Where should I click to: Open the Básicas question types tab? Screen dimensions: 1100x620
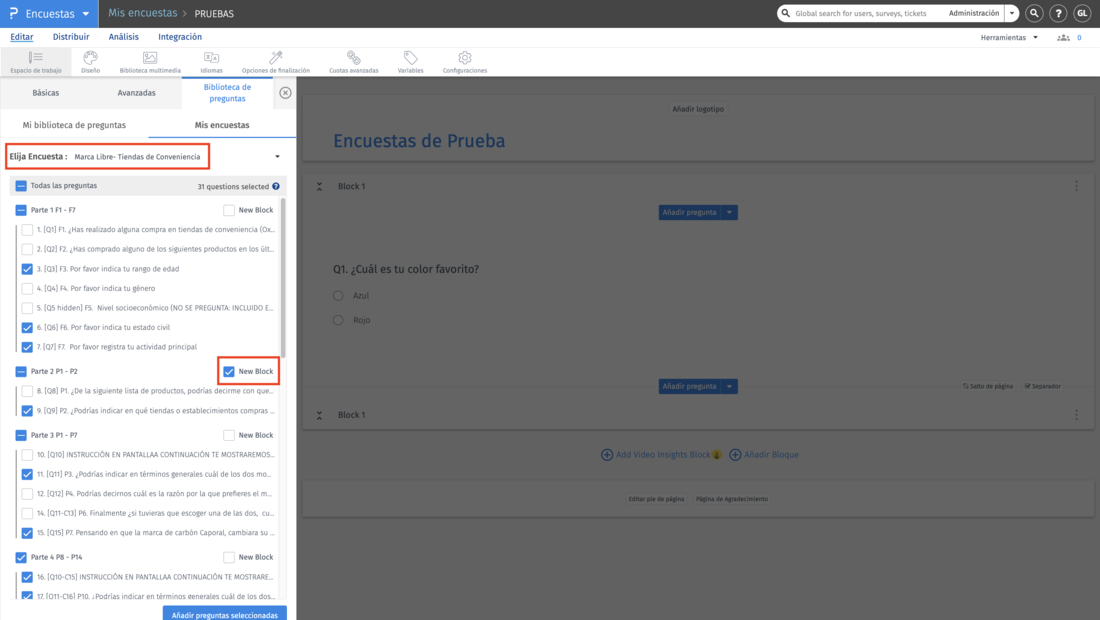46,93
